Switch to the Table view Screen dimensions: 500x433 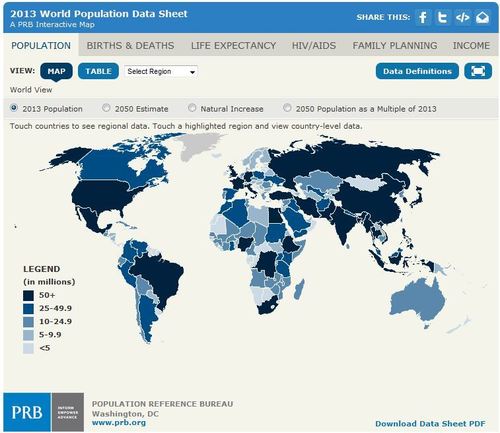pos(98,71)
